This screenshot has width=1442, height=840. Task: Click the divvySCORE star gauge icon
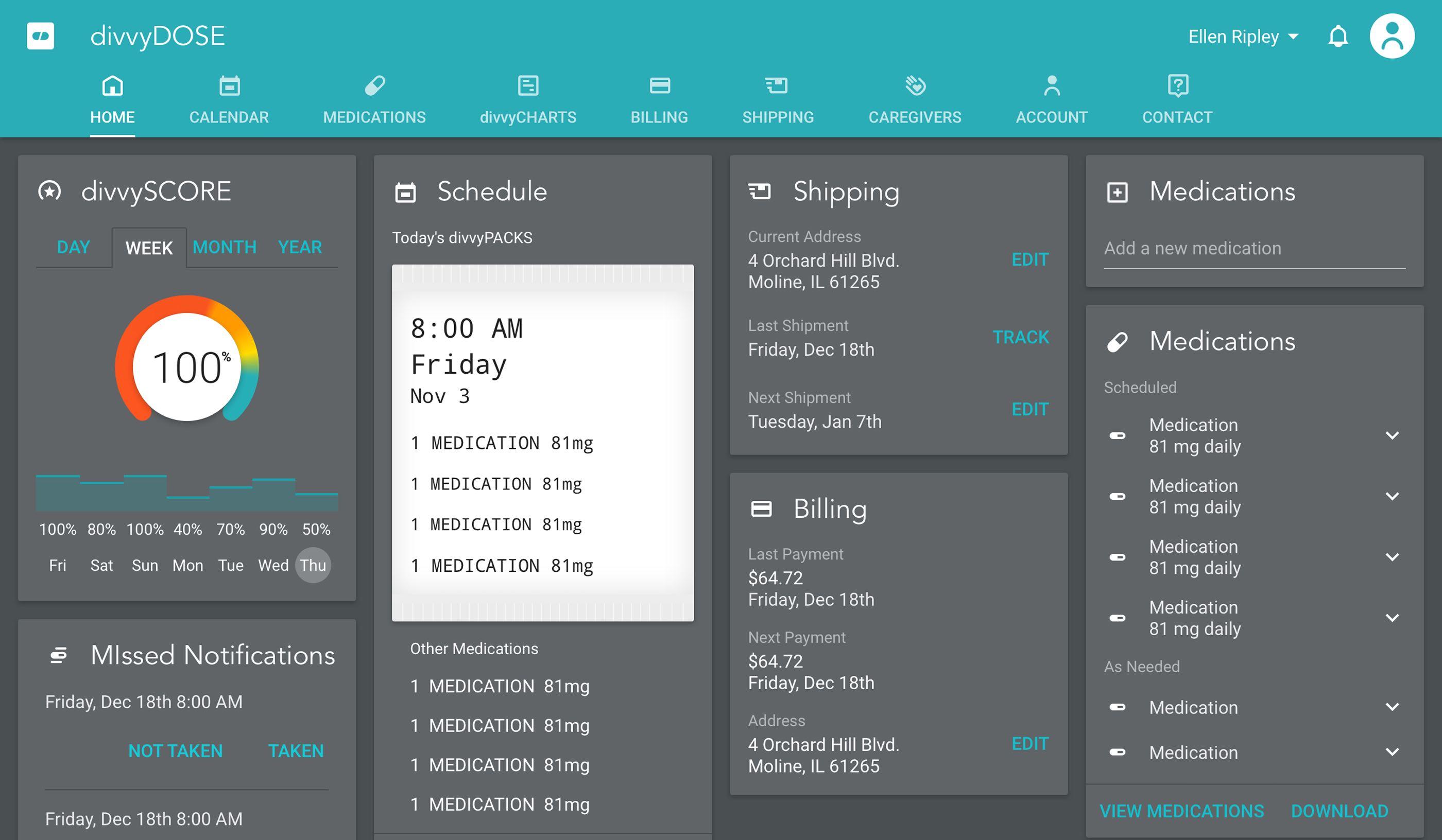click(50, 191)
